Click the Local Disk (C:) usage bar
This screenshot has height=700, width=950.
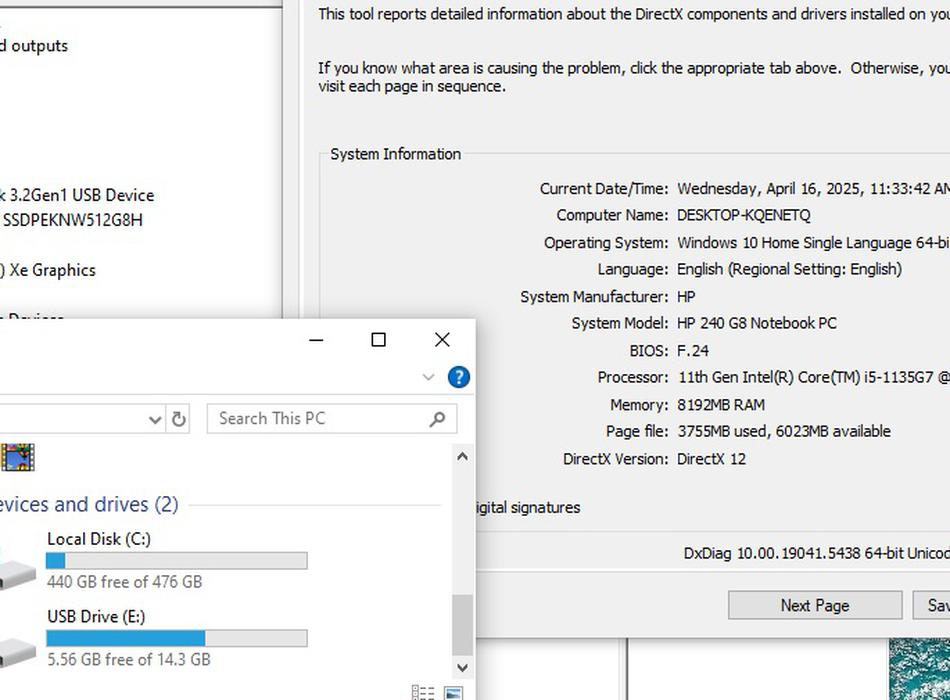pos(177,561)
